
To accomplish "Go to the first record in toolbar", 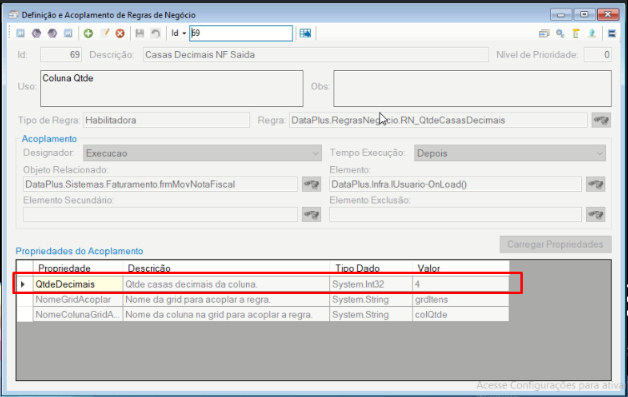I will click(x=20, y=33).
